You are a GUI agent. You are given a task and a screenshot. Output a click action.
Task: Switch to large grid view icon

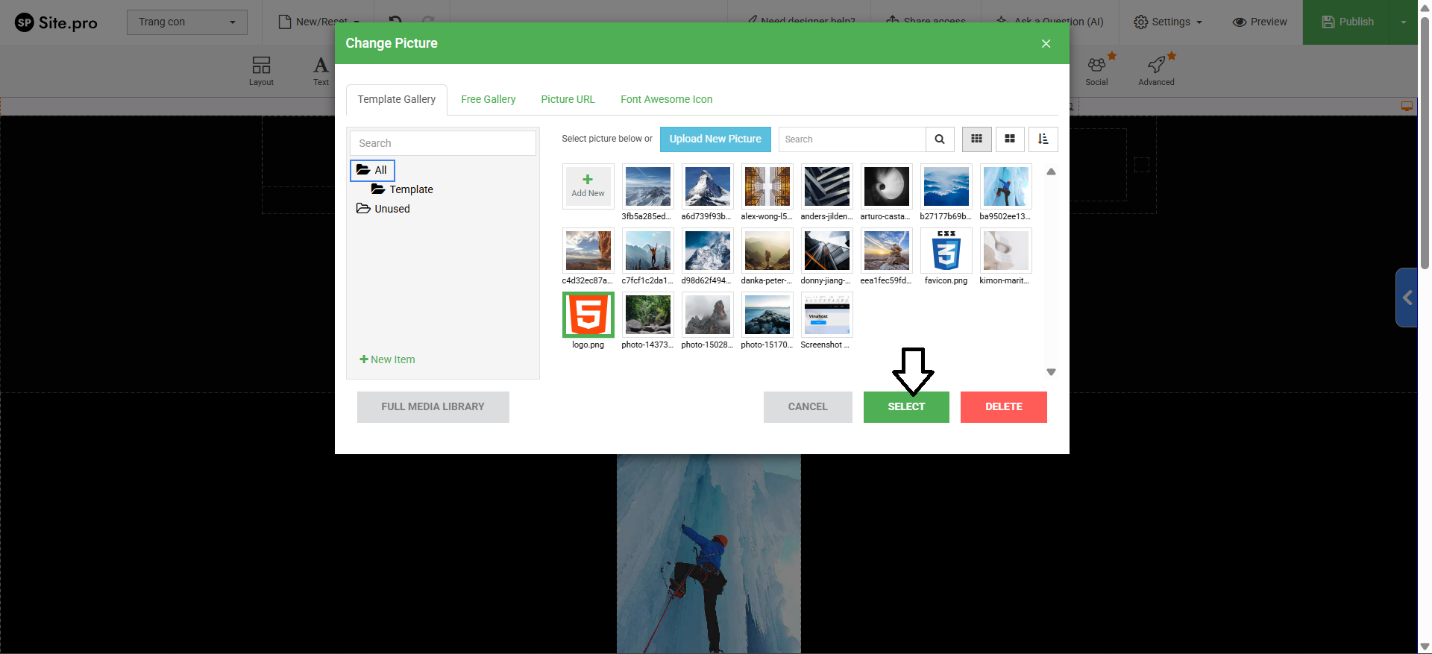(1010, 139)
